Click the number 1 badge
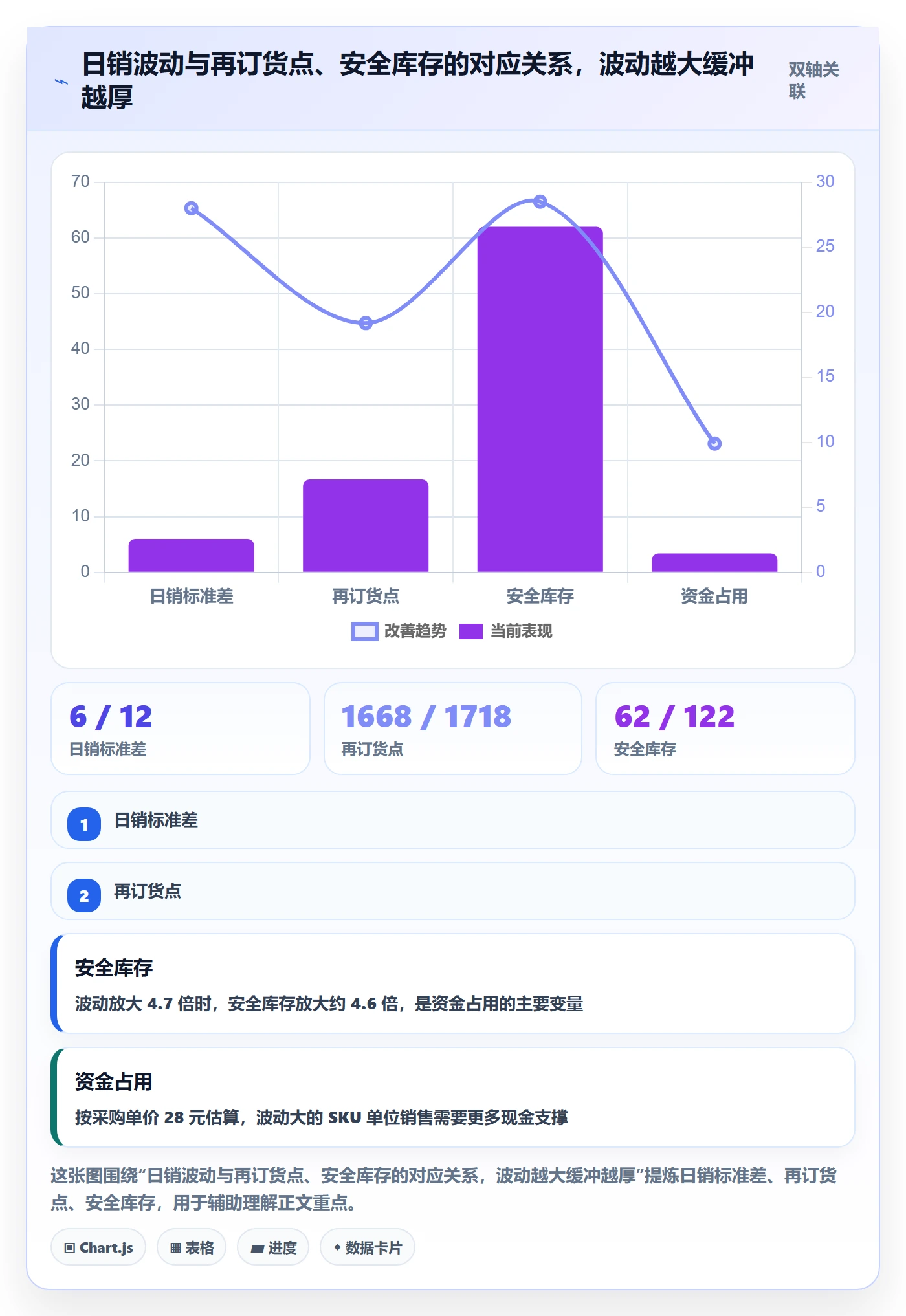Viewport: 906px width, 1316px height. click(84, 824)
